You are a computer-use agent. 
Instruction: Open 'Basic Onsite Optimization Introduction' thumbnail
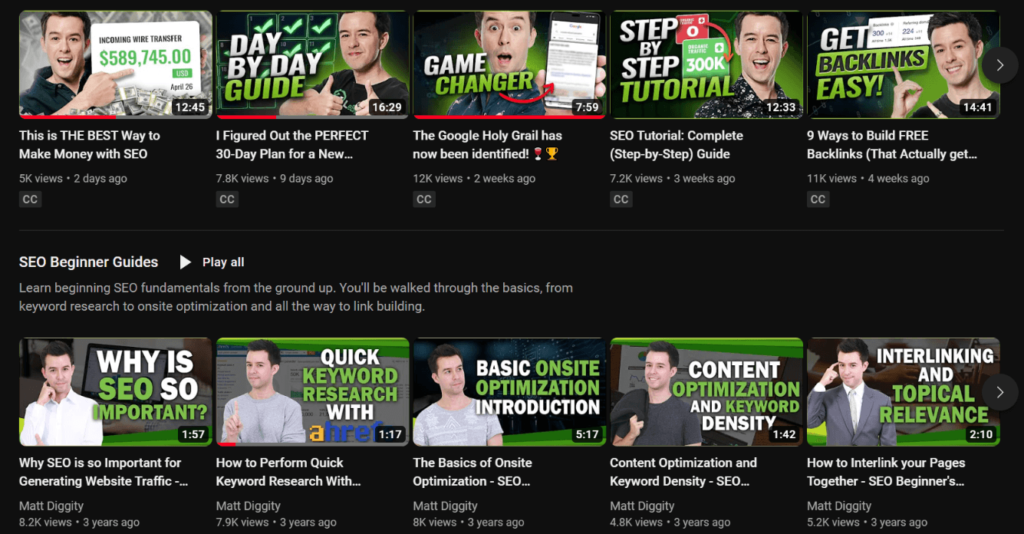coord(509,392)
